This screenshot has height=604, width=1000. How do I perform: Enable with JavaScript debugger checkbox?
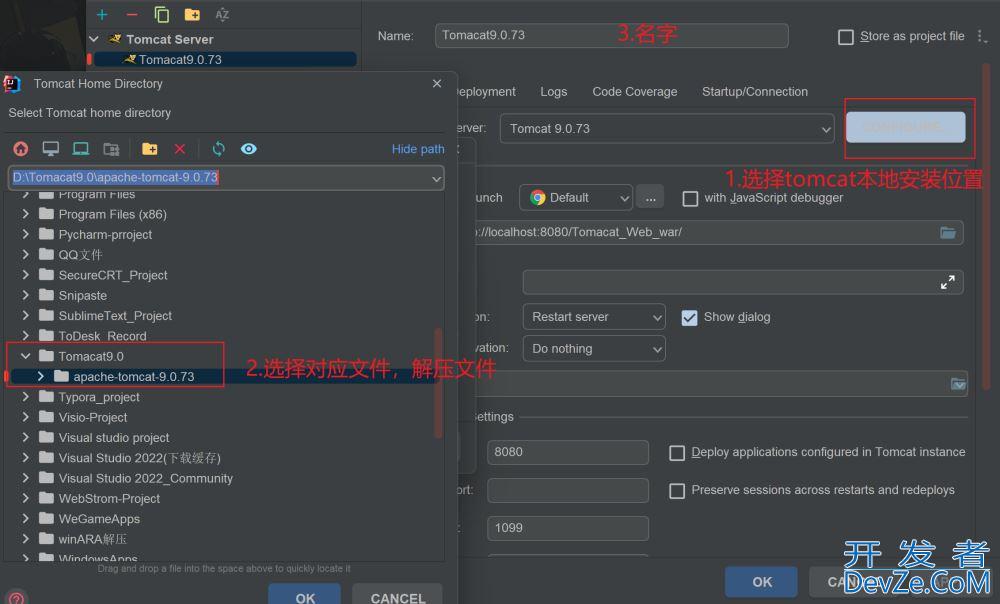pyautogui.click(x=690, y=198)
